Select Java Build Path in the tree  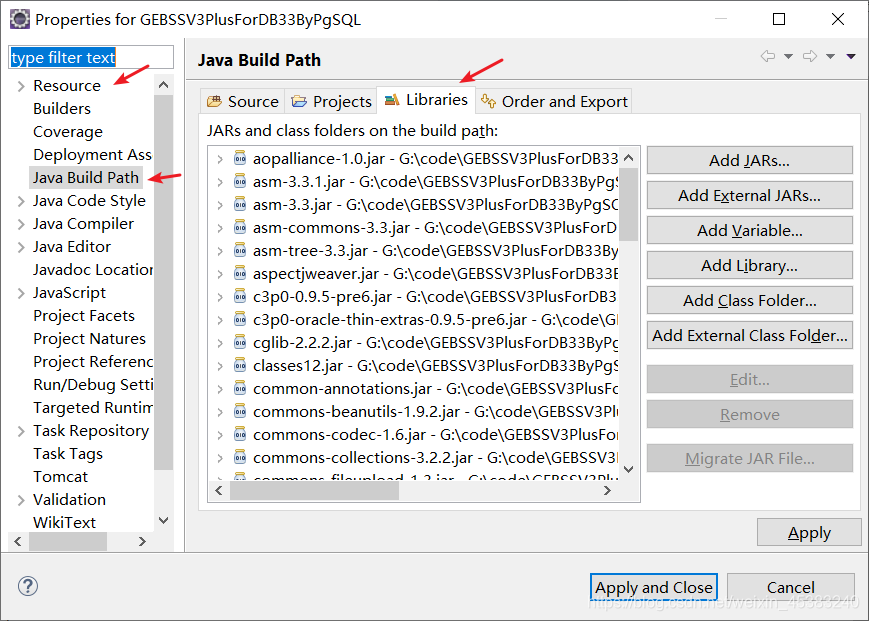tap(86, 178)
